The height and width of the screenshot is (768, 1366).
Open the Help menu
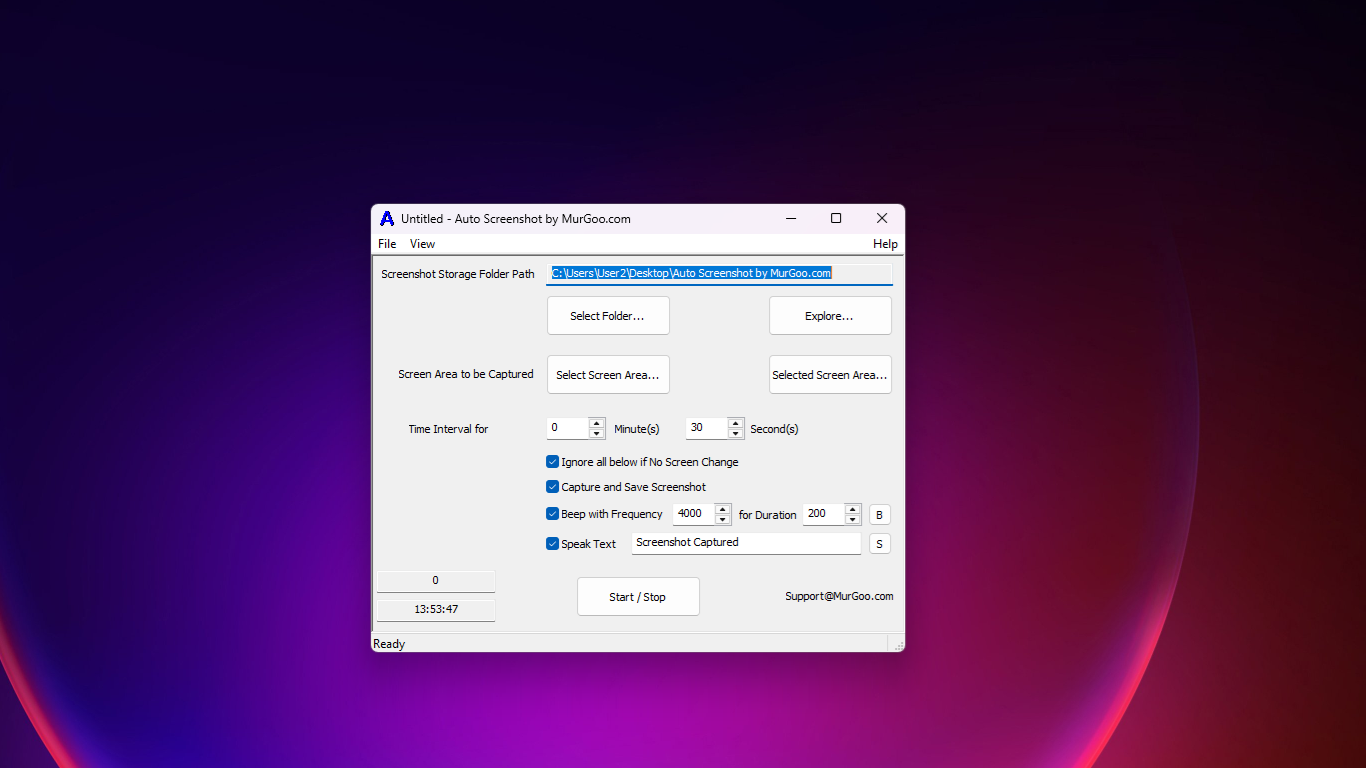coord(884,243)
